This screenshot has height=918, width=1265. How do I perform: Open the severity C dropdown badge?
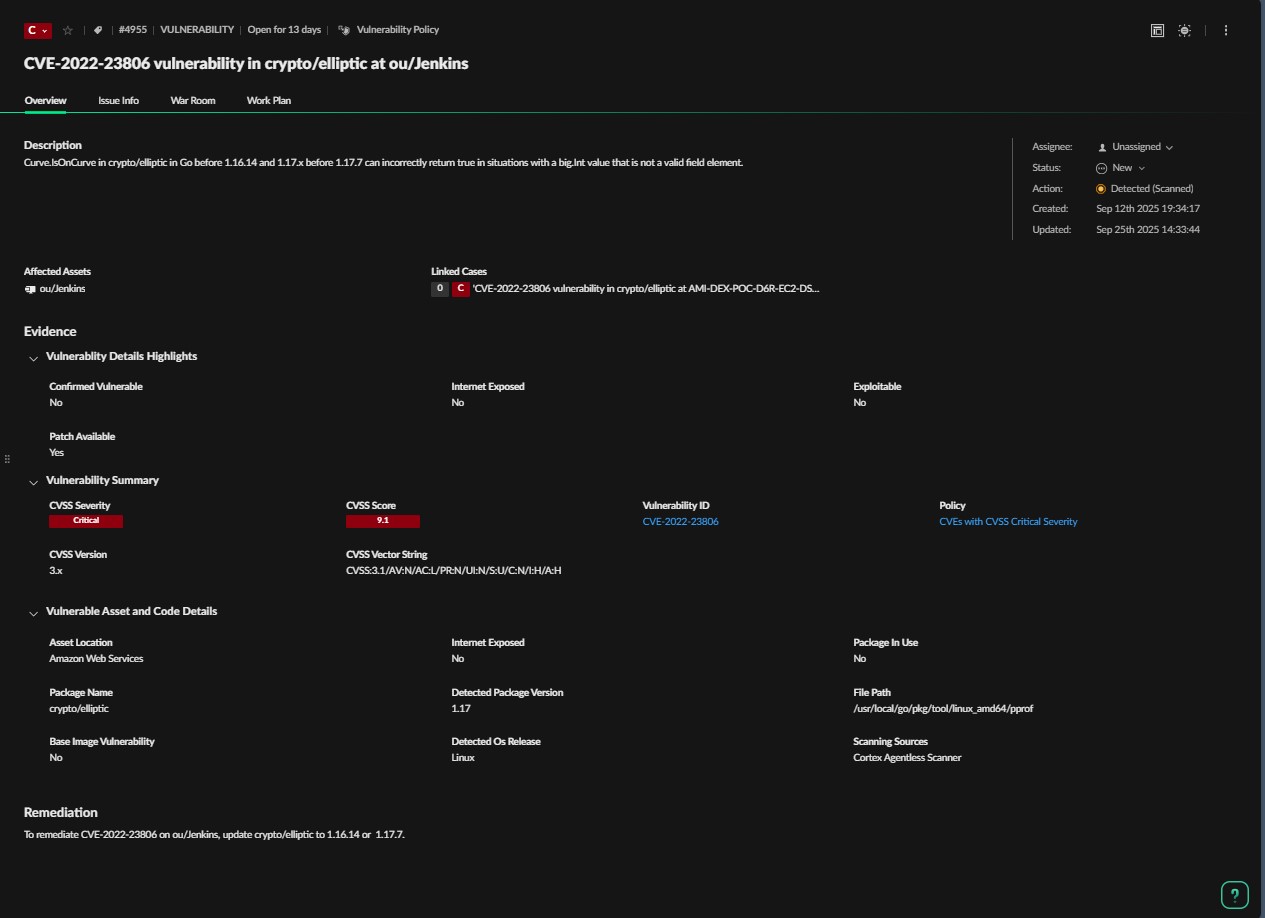38,30
